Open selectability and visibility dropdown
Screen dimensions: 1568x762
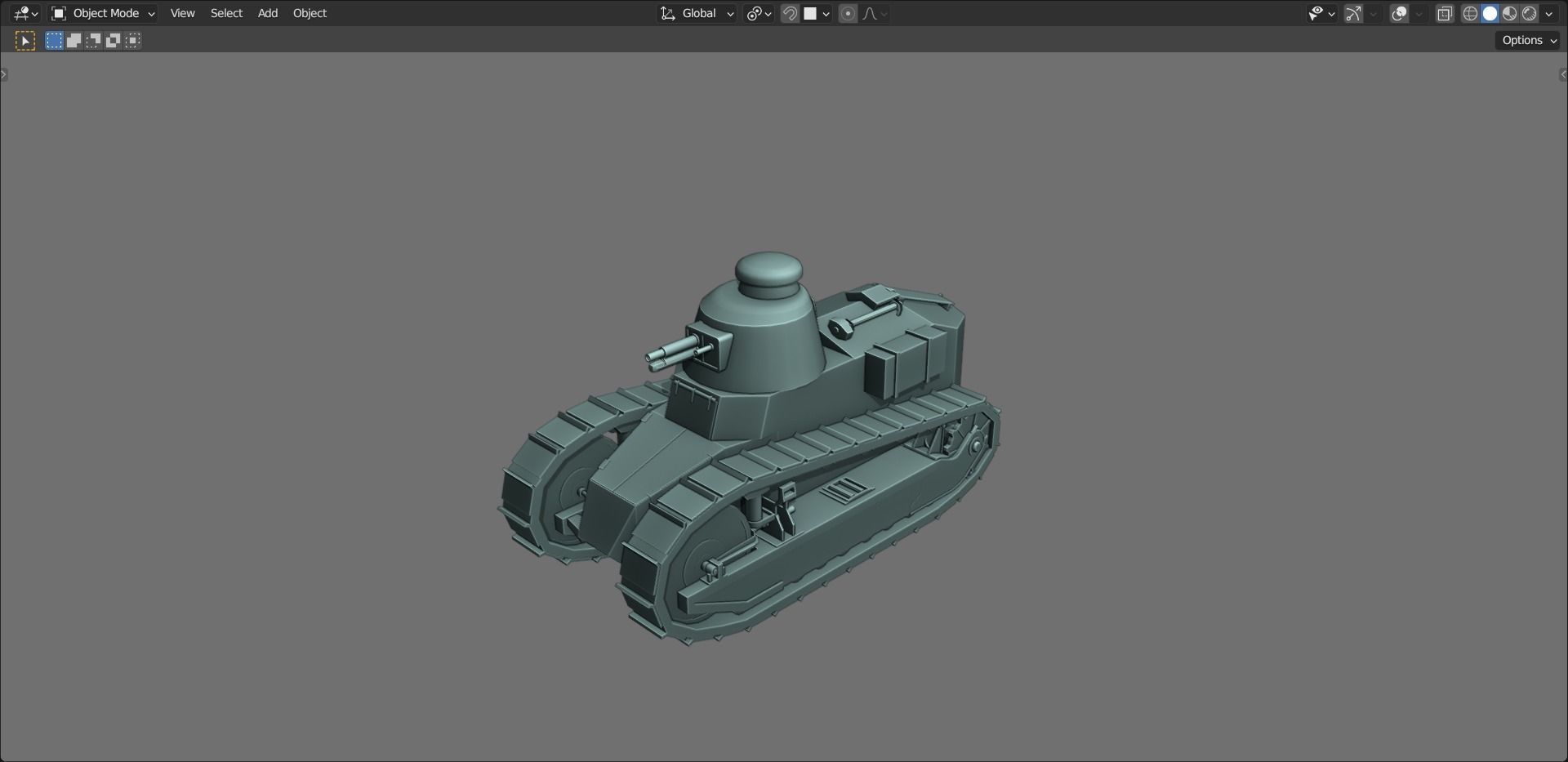pos(1321,13)
